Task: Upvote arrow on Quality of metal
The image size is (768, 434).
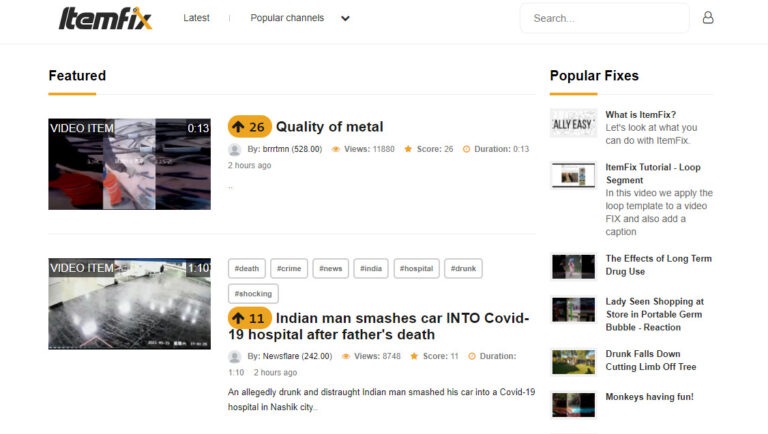Action: 238,127
